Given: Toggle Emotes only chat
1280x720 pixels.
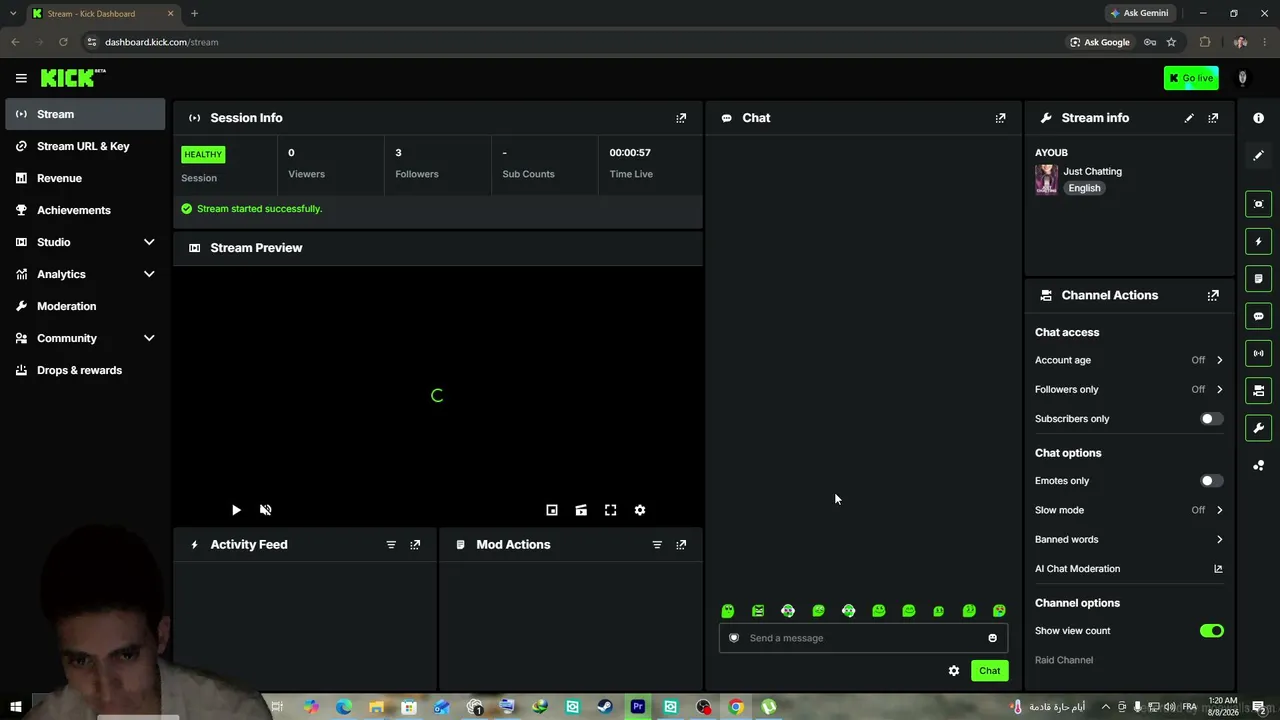Looking at the screenshot, I should click(x=1211, y=481).
